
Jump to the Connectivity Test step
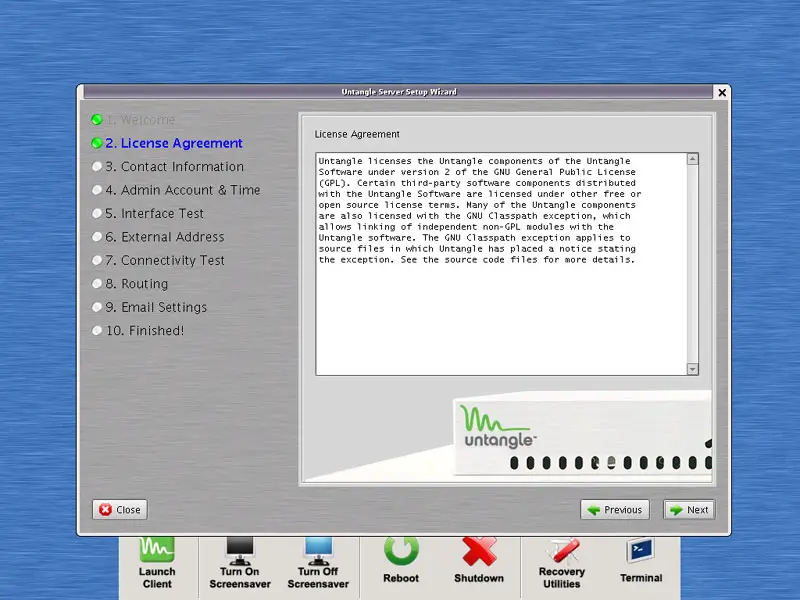pyautogui.click(x=165, y=260)
